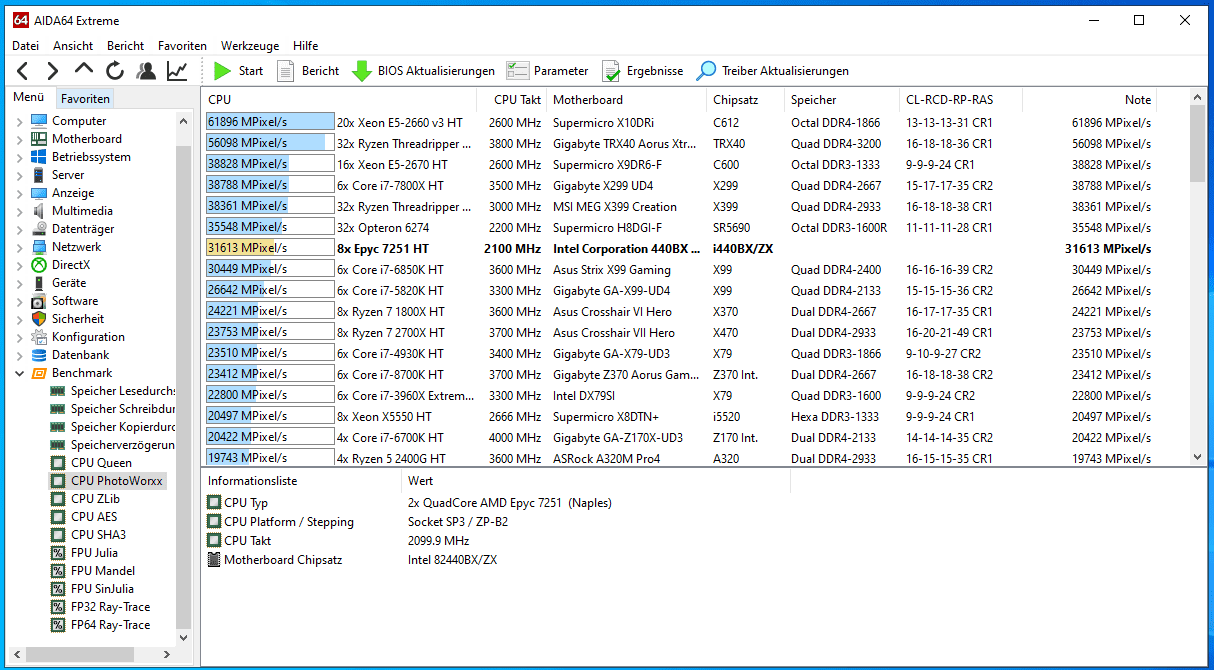
Task: Open the Favoriten menu in menu bar
Action: click(x=182, y=45)
